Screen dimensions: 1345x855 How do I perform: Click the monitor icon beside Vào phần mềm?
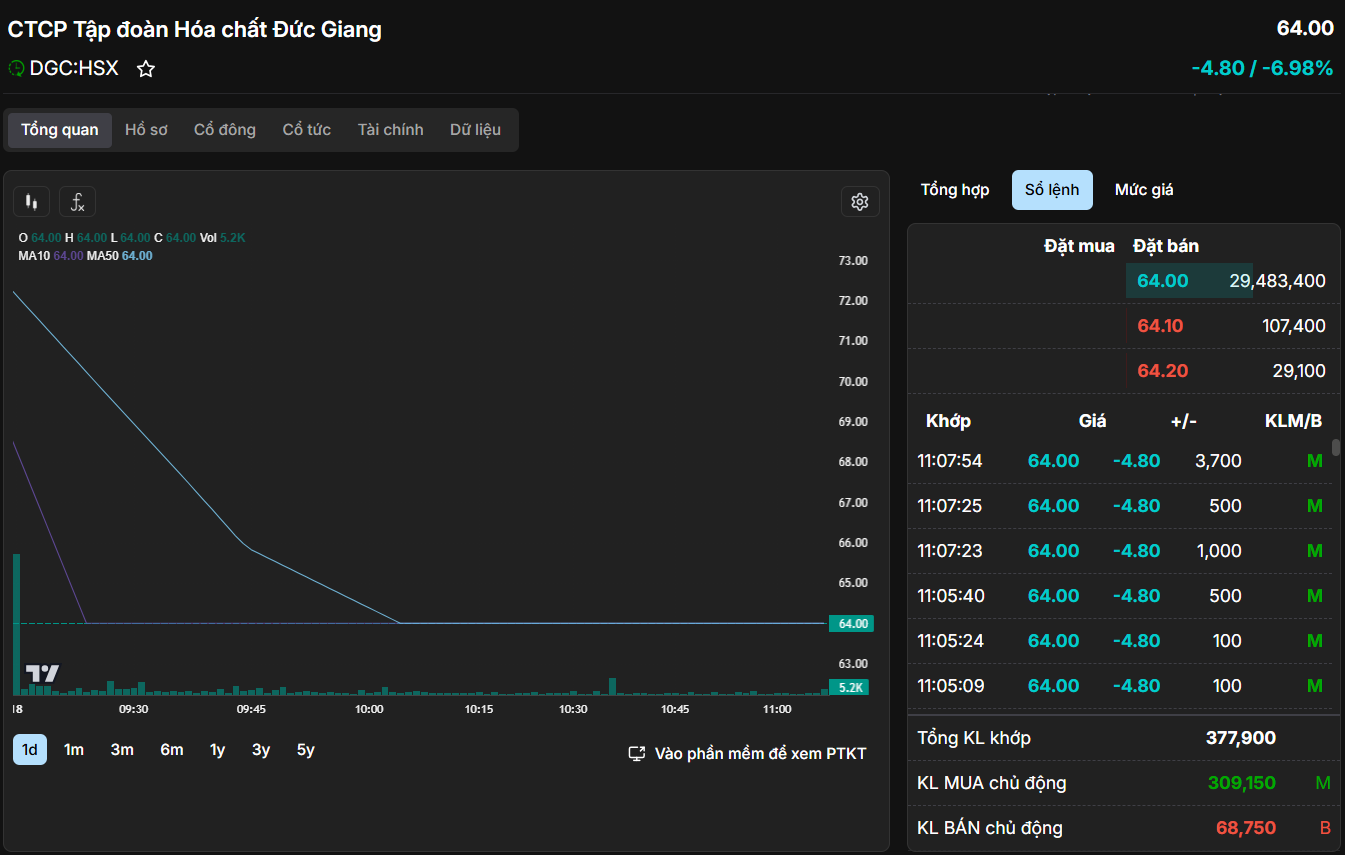tap(636, 753)
